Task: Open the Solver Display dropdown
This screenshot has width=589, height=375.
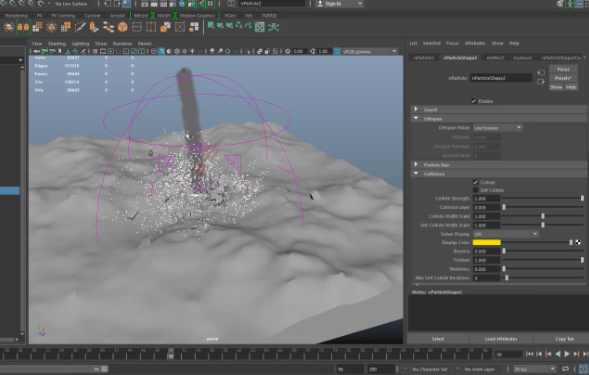Action: coord(506,234)
